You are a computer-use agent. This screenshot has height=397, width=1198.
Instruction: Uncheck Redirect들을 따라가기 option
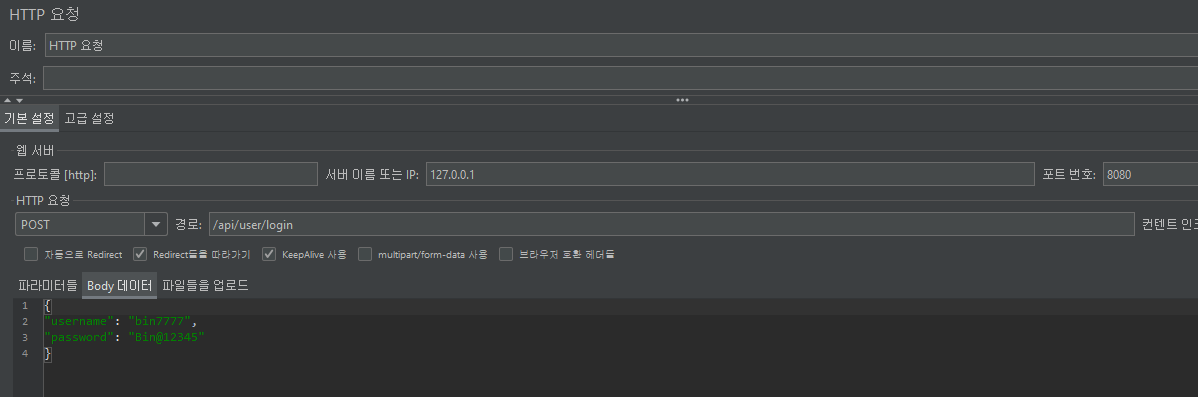coord(140,254)
